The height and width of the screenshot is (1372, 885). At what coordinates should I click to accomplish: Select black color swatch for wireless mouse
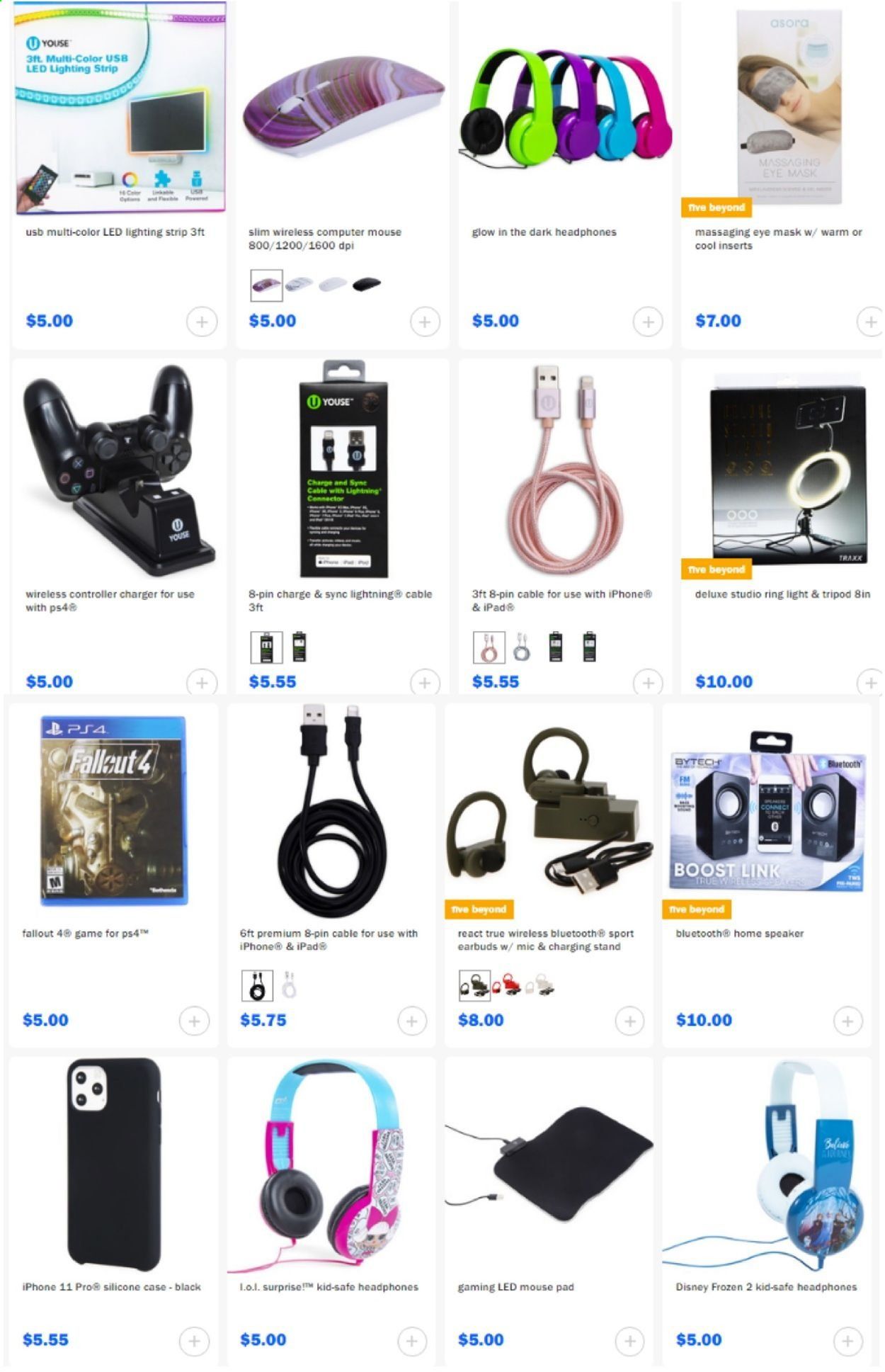[x=367, y=285]
